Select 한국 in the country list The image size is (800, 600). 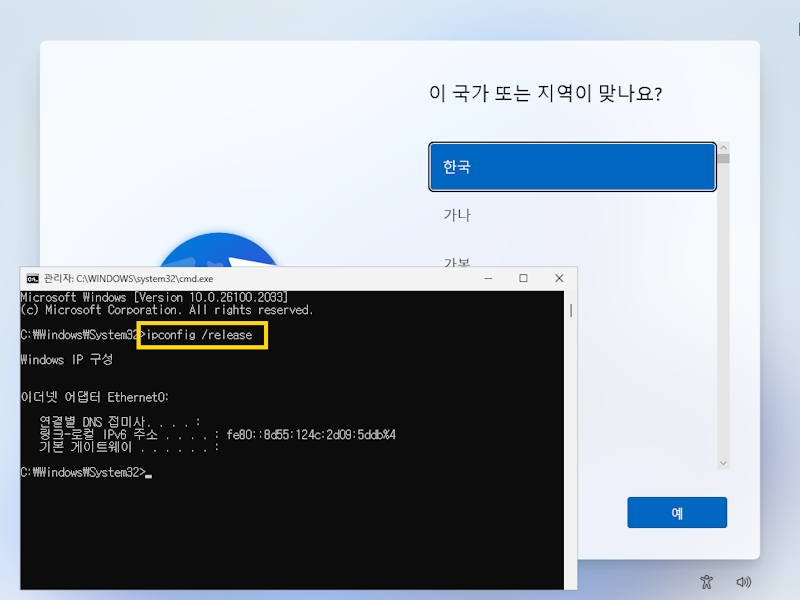click(572, 167)
